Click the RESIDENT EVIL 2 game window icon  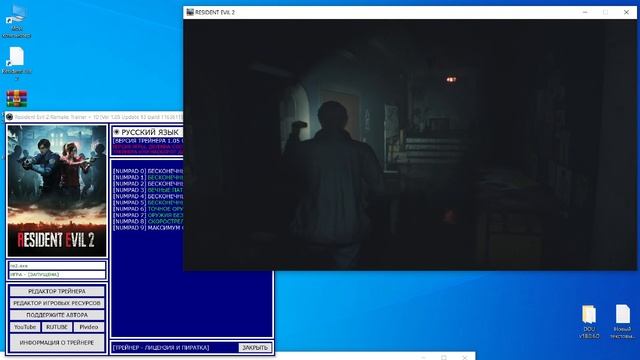pos(190,12)
